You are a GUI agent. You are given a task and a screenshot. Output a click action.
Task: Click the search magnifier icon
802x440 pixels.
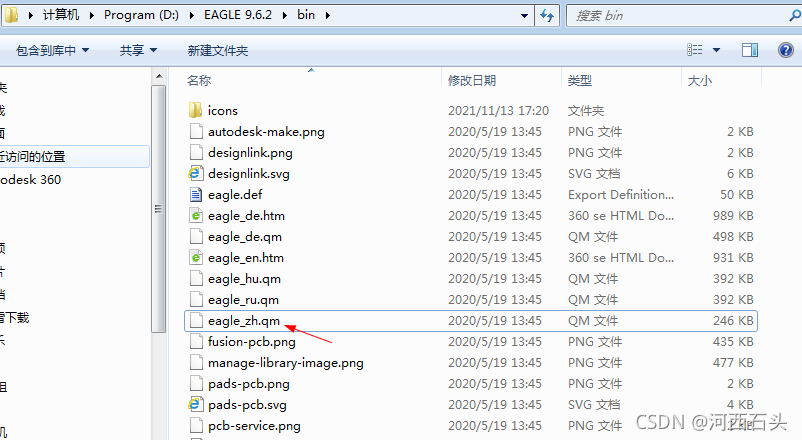click(x=795, y=16)
